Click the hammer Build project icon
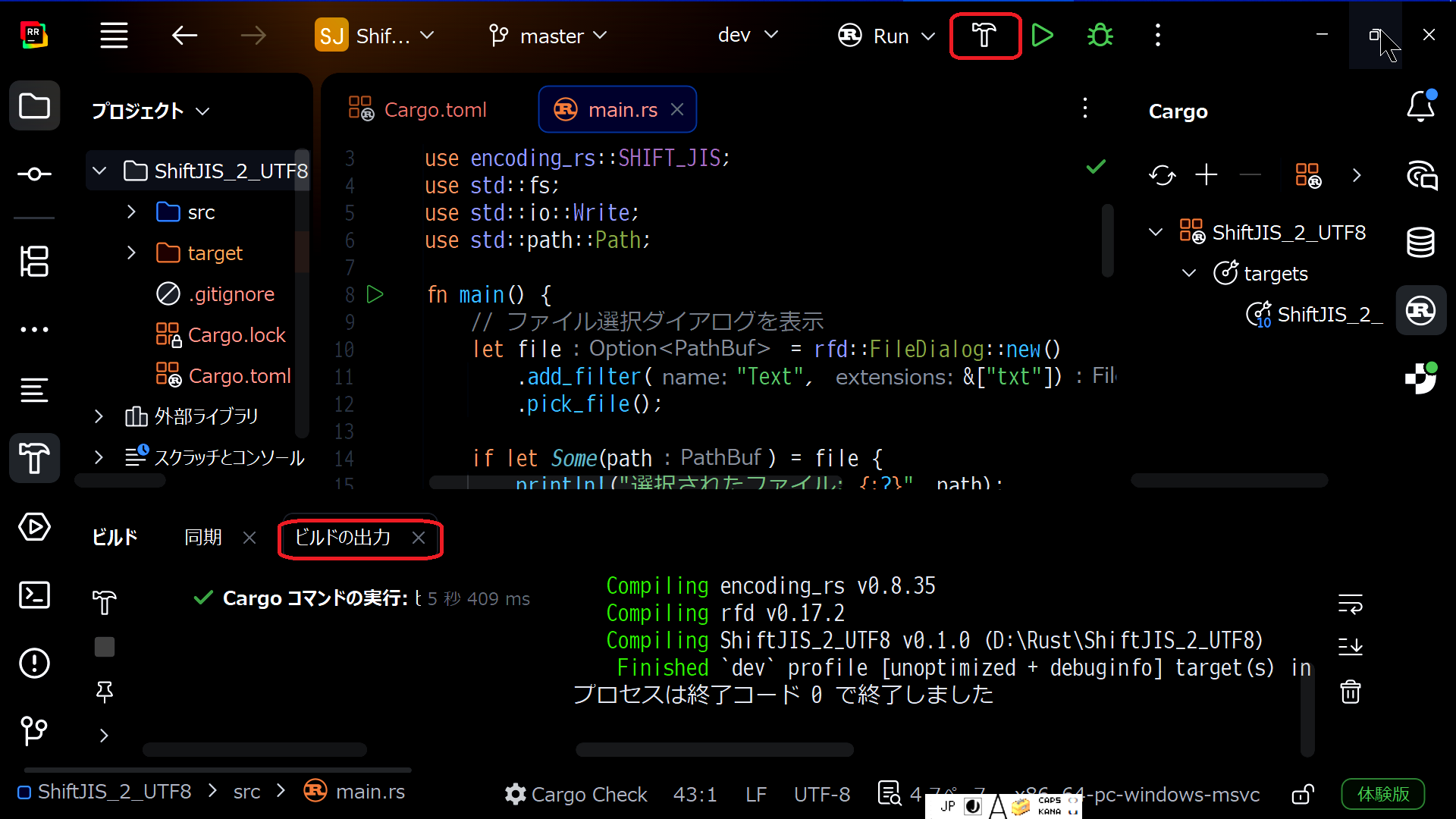This screenshot has height=819, width=1456. pyautogui.click(x=984, y=36)
